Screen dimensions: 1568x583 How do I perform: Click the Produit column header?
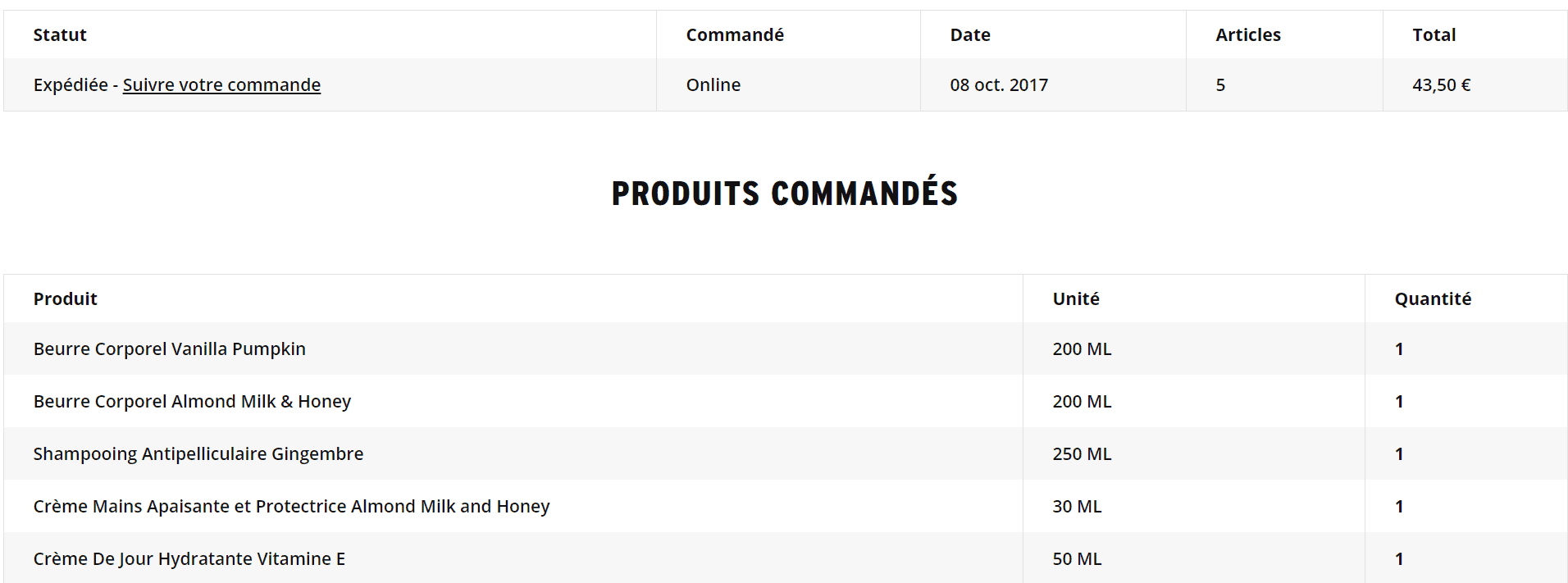point(65,298)
